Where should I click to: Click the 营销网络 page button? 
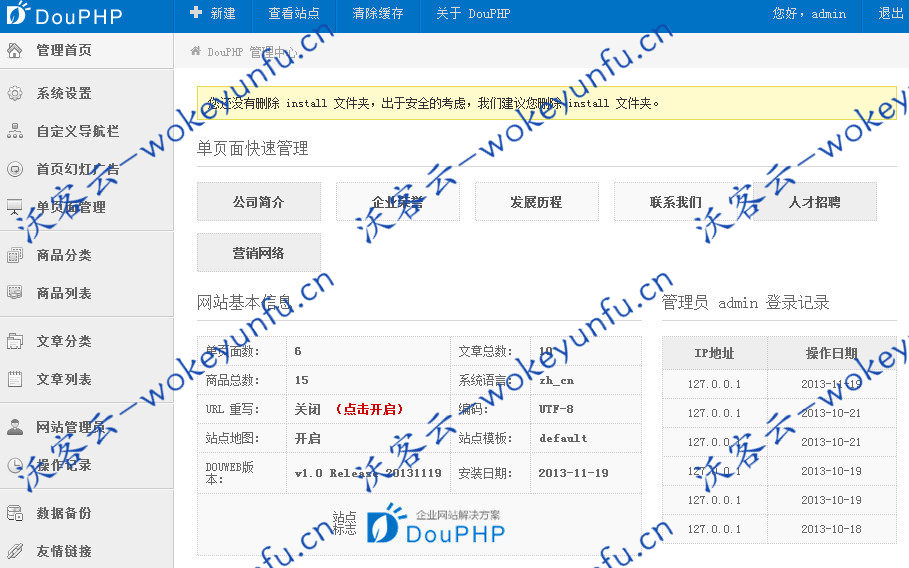coord(259,253)
